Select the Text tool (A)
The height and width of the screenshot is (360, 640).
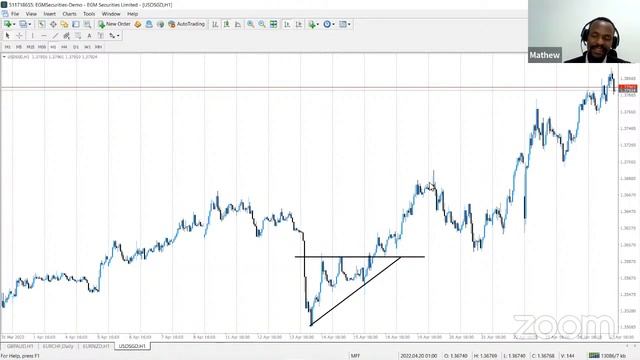(x=89, y=36)
